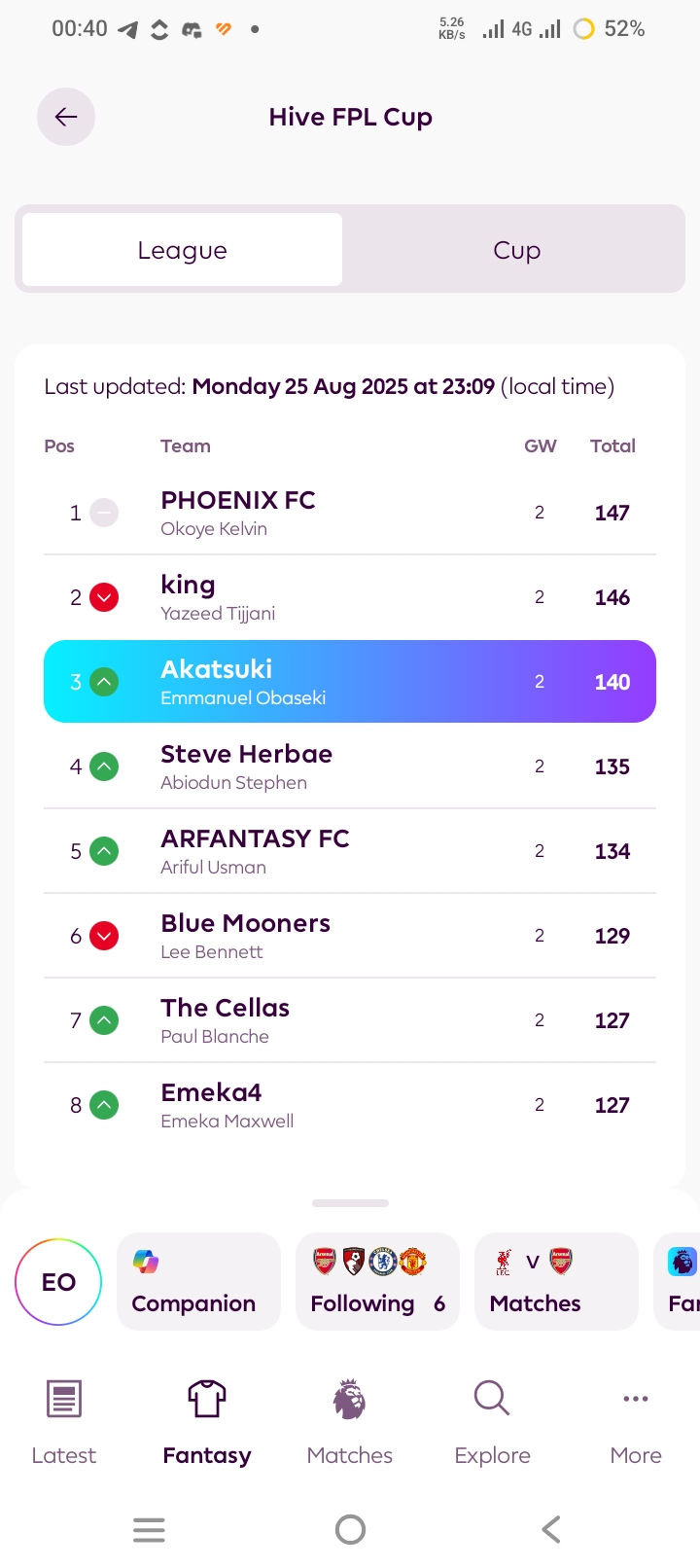Image resolution: width=700 pixels, height=1568 pixels.
Task: Open the Latest news icon
Action: [64, 1399]
